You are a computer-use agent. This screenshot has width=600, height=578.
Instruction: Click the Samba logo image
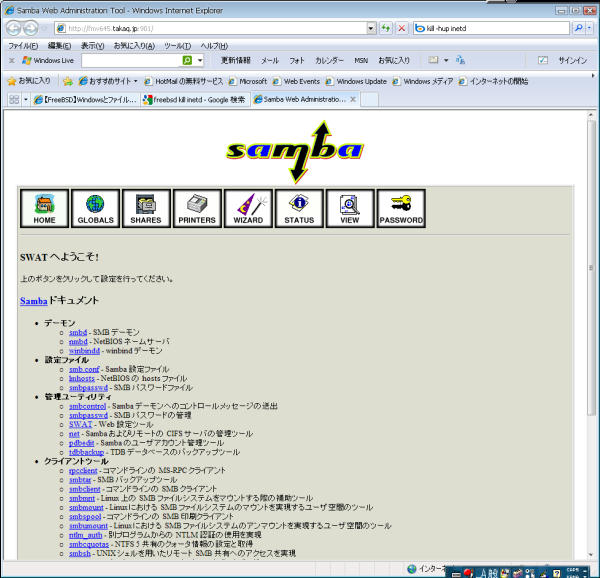295,152
